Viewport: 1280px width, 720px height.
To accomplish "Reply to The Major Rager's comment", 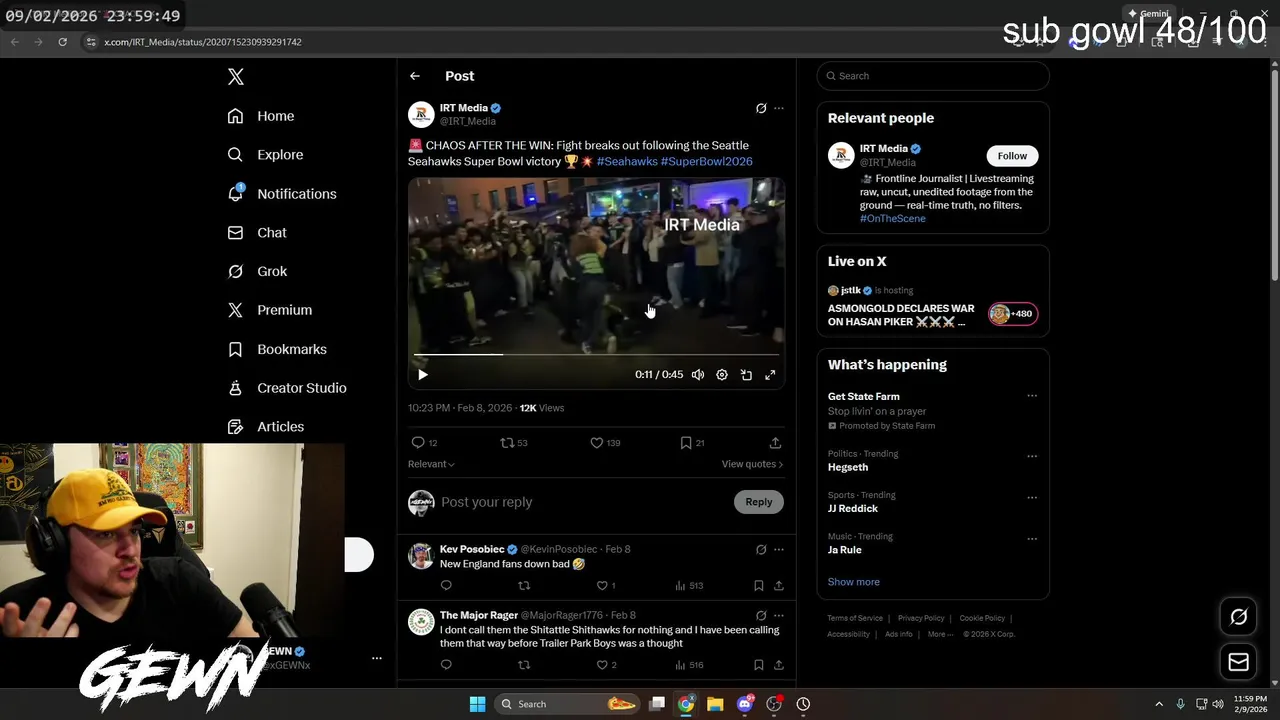I will (446, 665).
